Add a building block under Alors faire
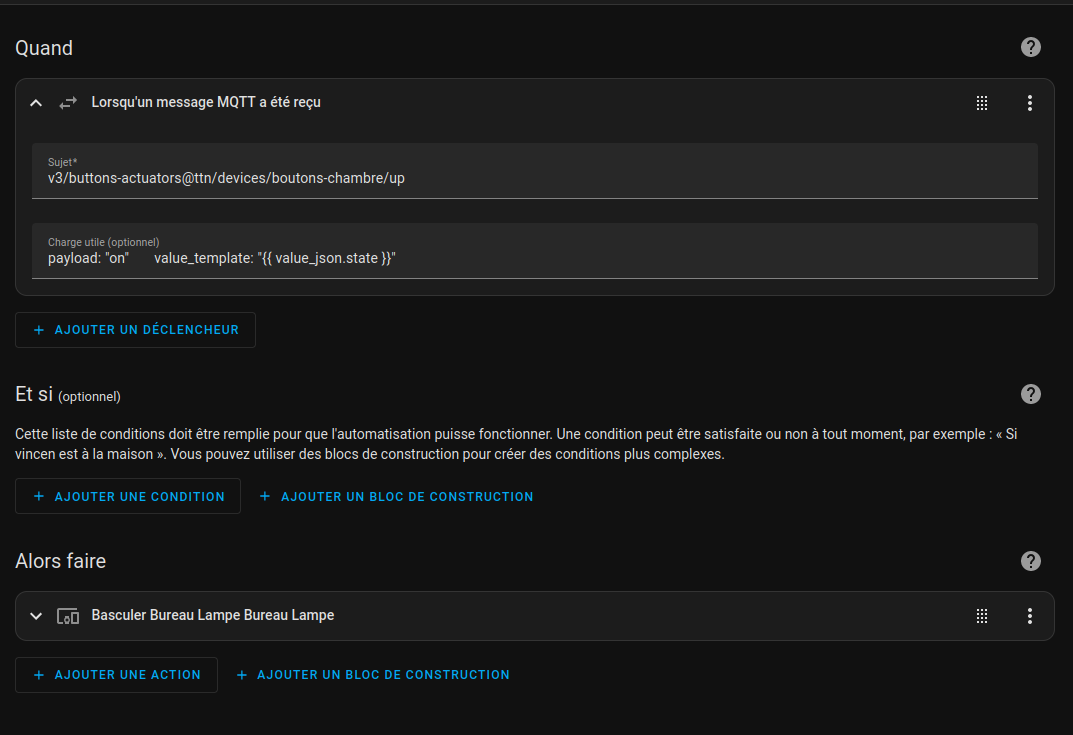The height and width of the screenshot is (735, 1073). pyautogui.click(x=373, y=675)
